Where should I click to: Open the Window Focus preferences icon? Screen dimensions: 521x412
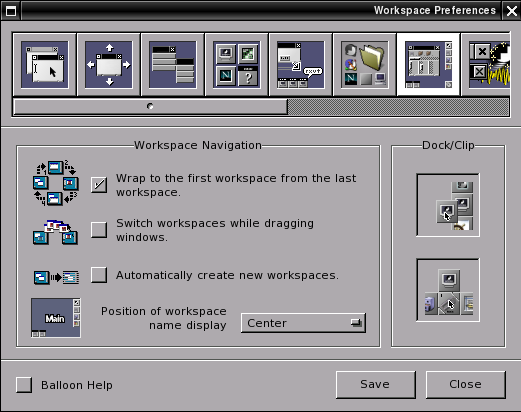[45, 65]
